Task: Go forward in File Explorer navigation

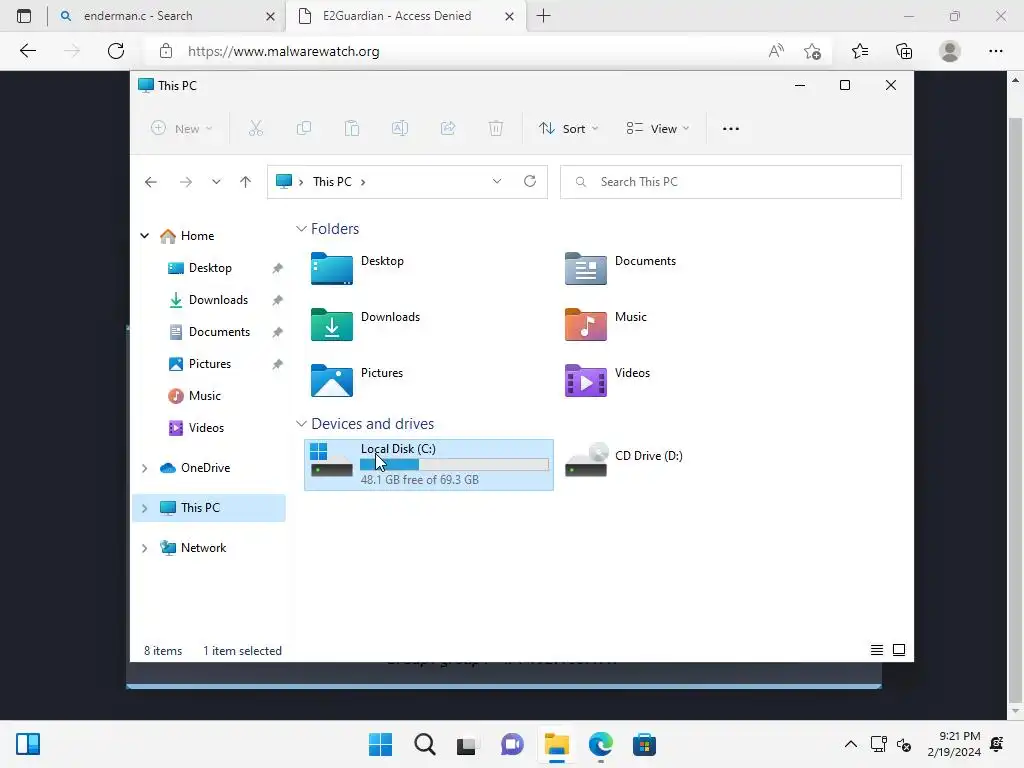Action: [186, 182]
